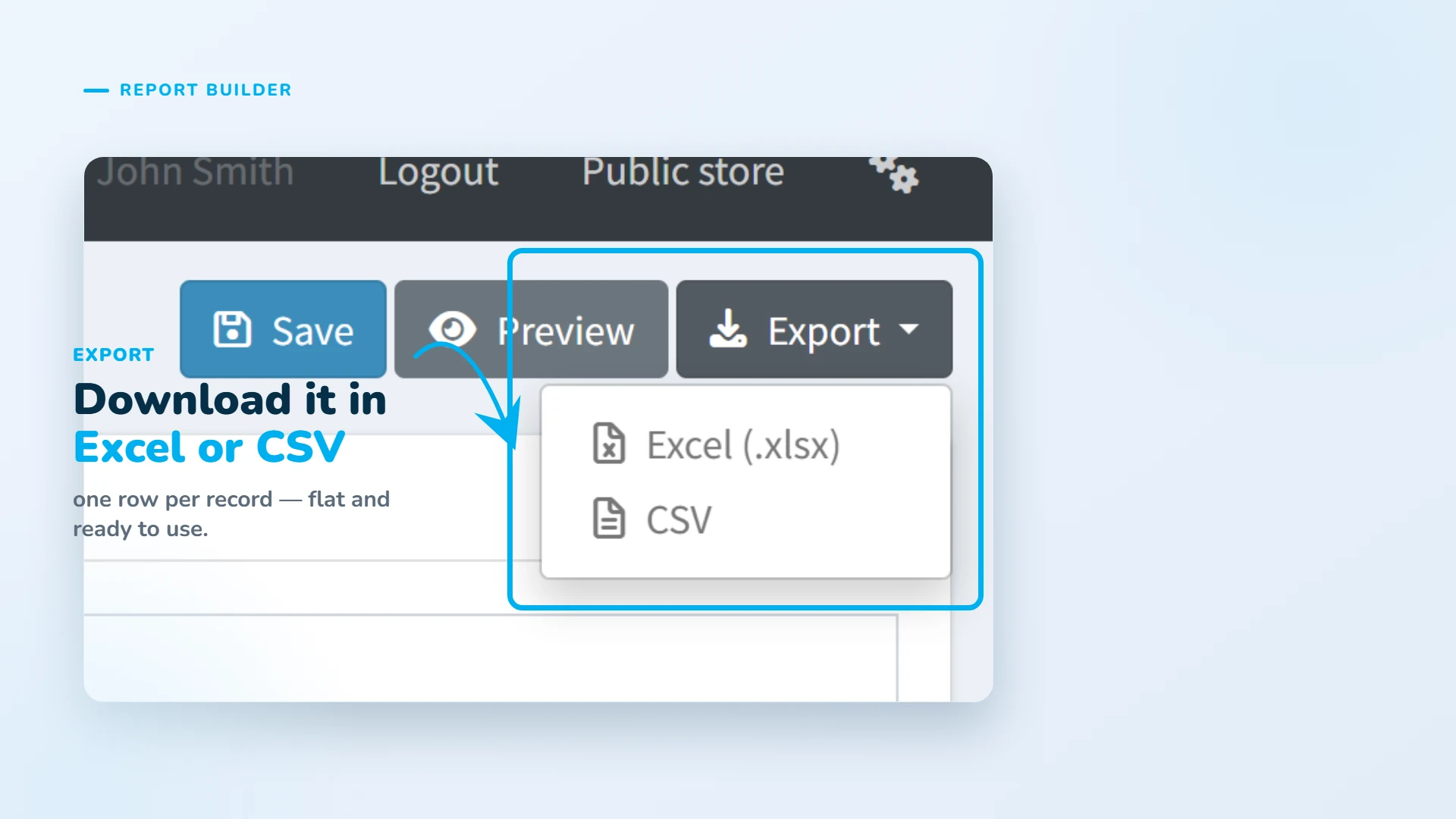Click the Excel file icon
Image resolution: width=1456 pixels, height=819 pixels.
point(609,444)
